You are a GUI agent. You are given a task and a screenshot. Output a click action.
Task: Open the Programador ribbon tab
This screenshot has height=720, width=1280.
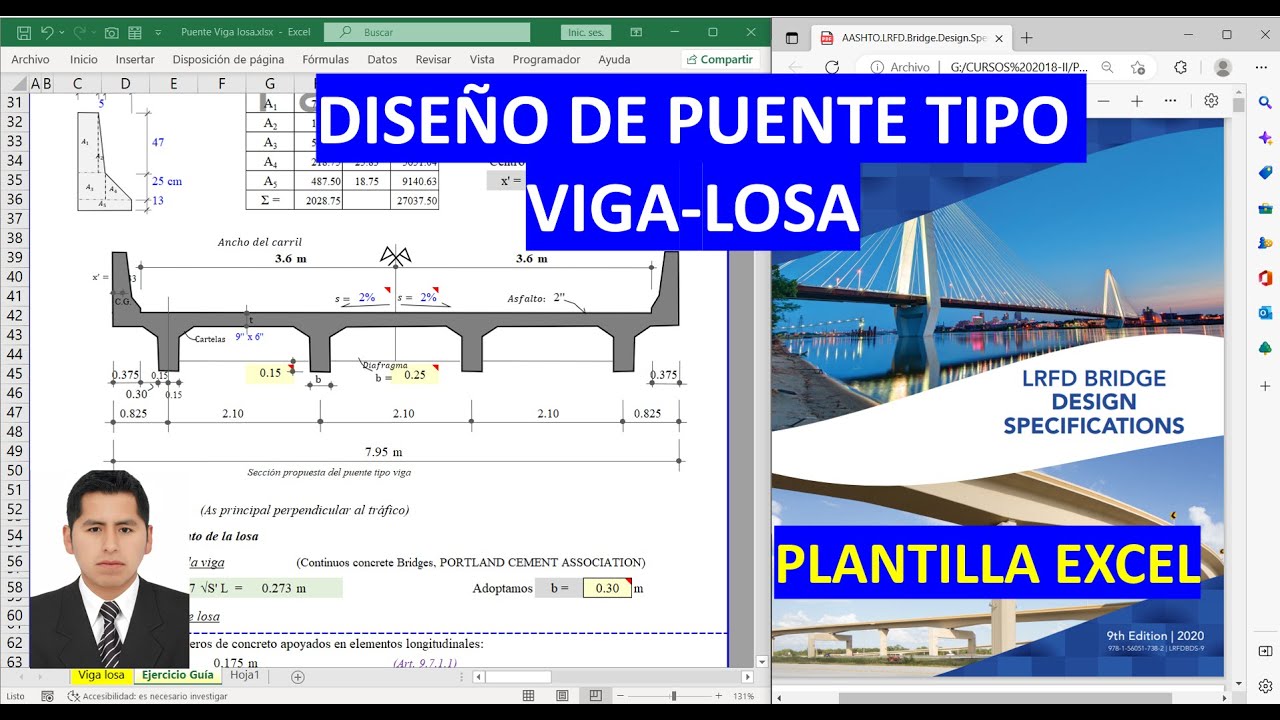[x=546, y=60]
